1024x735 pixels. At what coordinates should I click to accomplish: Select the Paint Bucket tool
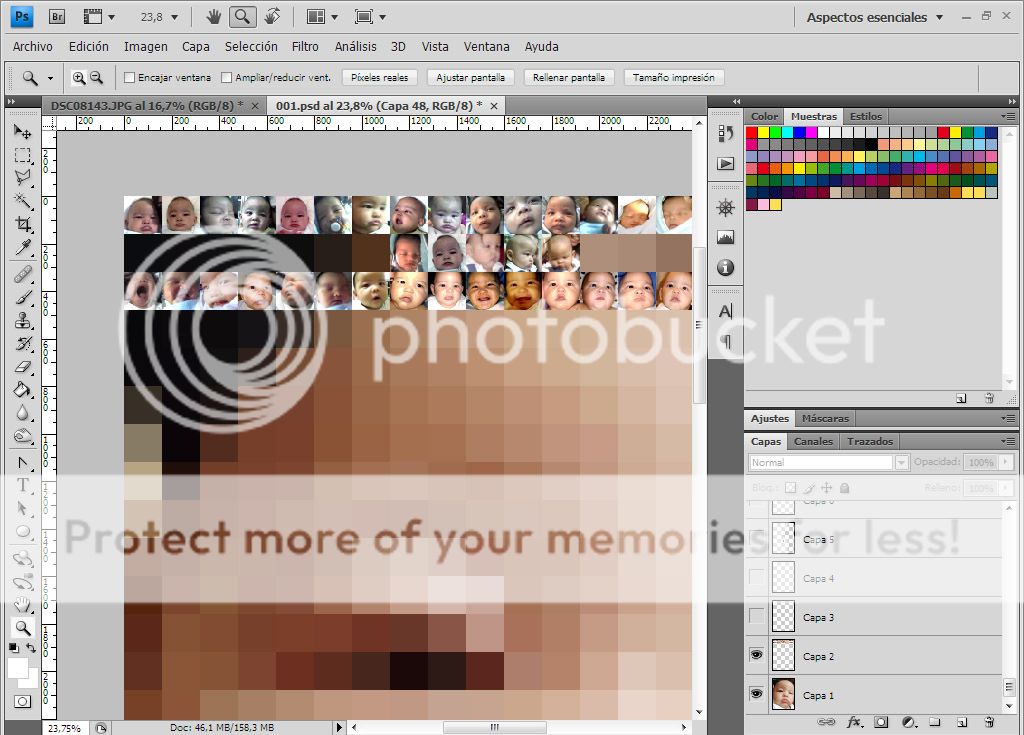coord(22,389)
